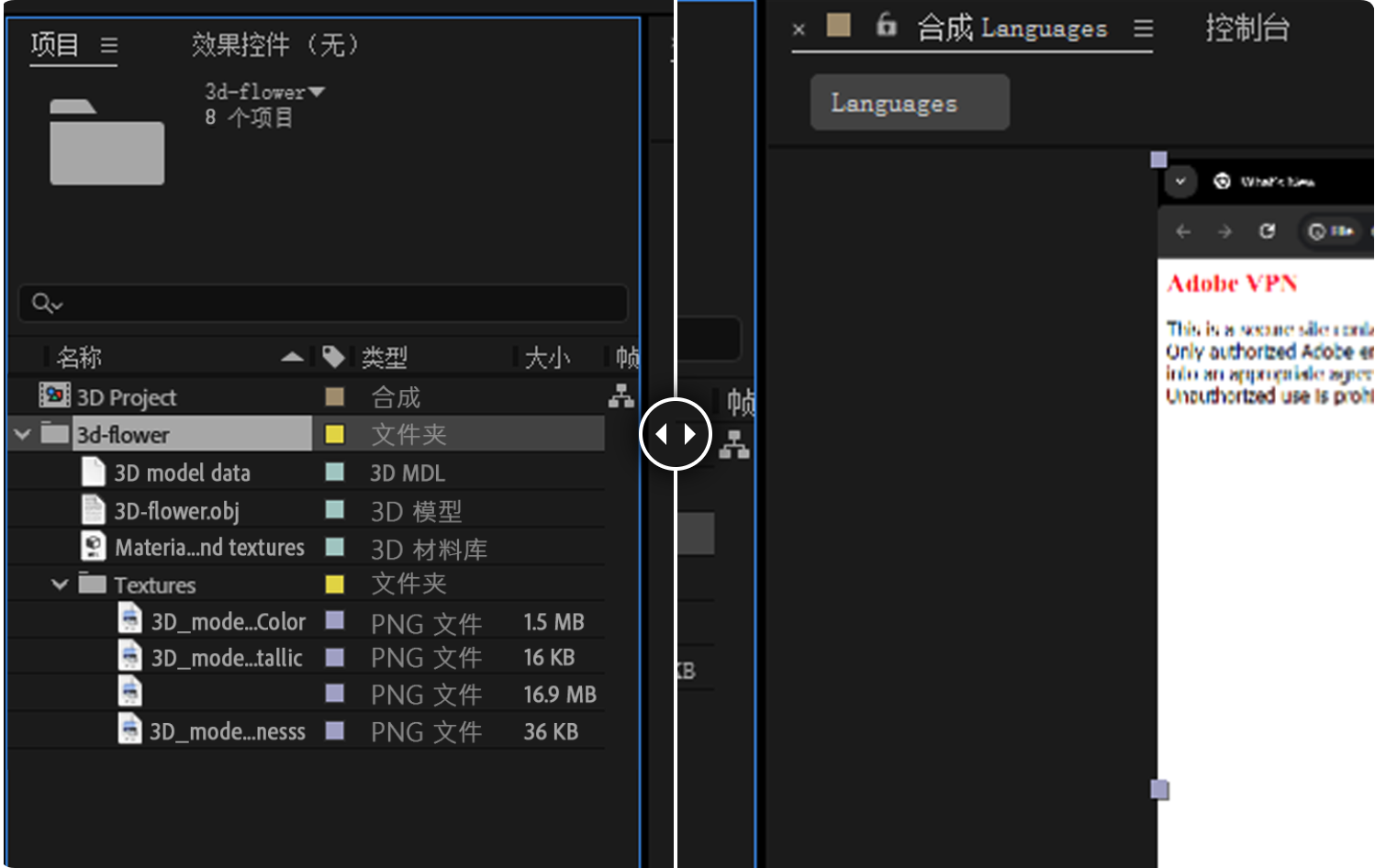Switch to the 控制台 tab
The width and height of the screenshot is (1375, 868).
[x=1246, y=28]
